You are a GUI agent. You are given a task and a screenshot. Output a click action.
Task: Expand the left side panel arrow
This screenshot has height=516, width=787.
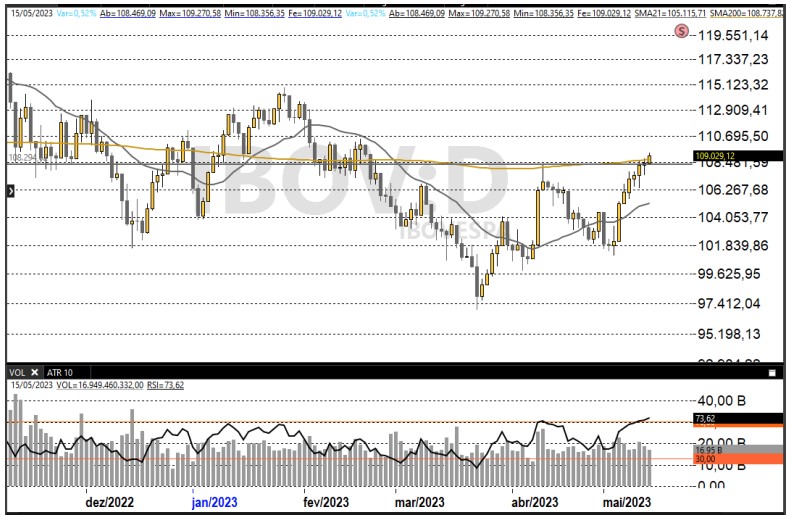[11, 189]
